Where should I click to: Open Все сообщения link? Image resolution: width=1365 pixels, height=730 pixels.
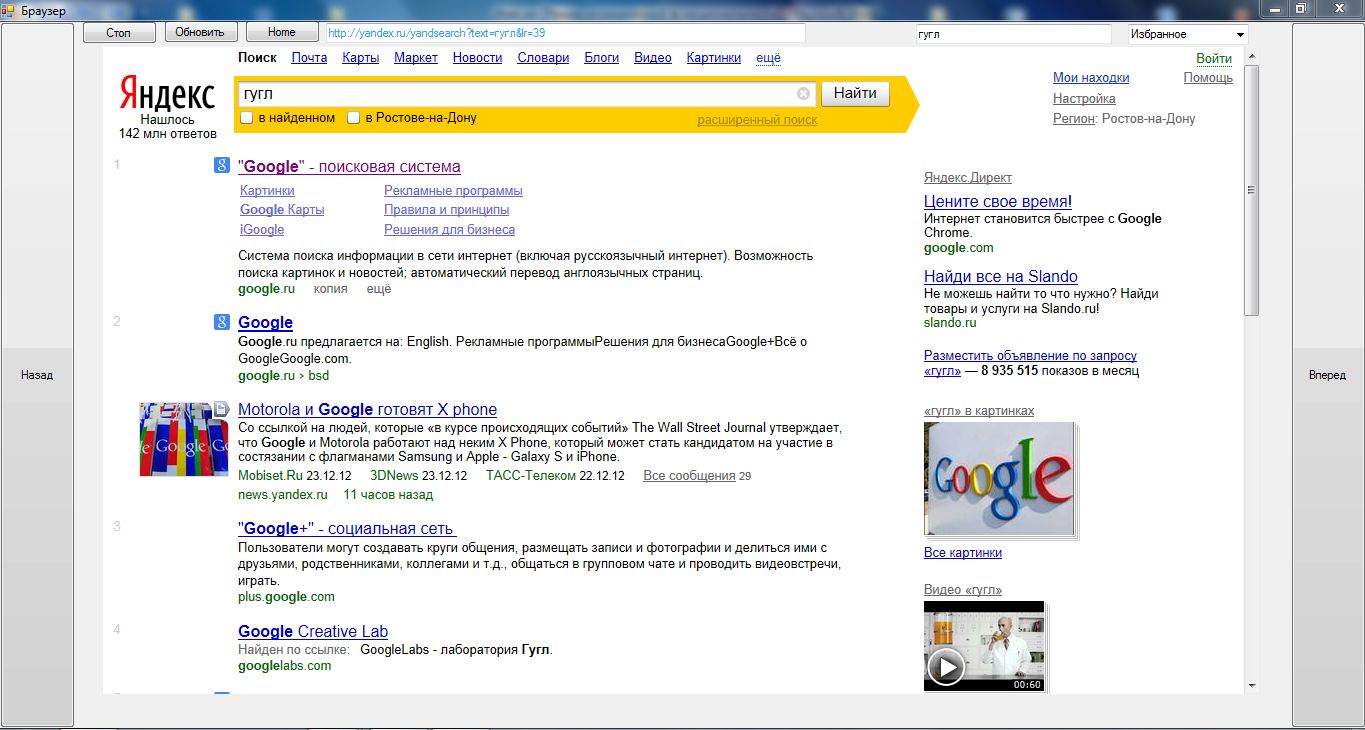[689, 476]
